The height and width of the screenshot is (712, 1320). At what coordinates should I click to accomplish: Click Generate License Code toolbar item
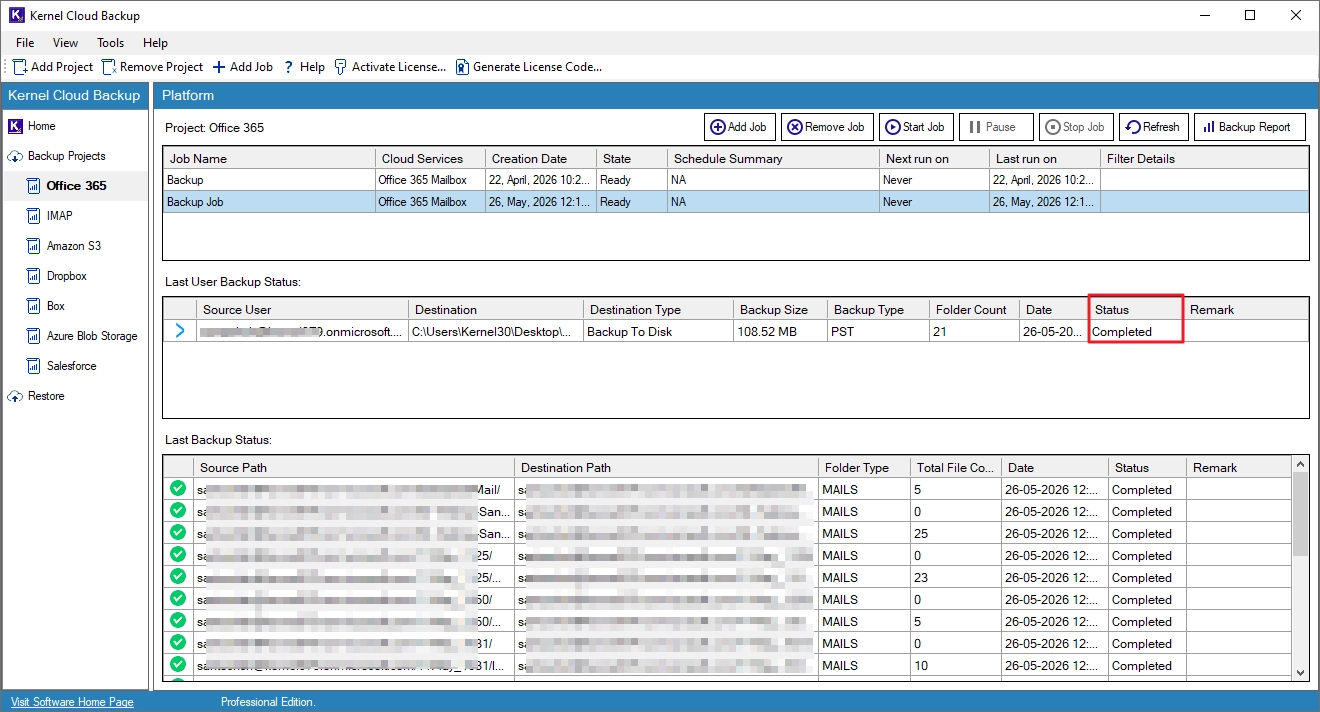(528, 67)
